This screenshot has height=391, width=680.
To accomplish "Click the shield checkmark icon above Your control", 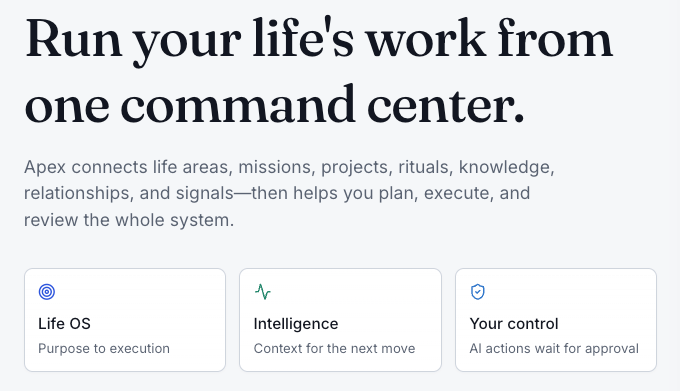I will (x=478, y=292).
